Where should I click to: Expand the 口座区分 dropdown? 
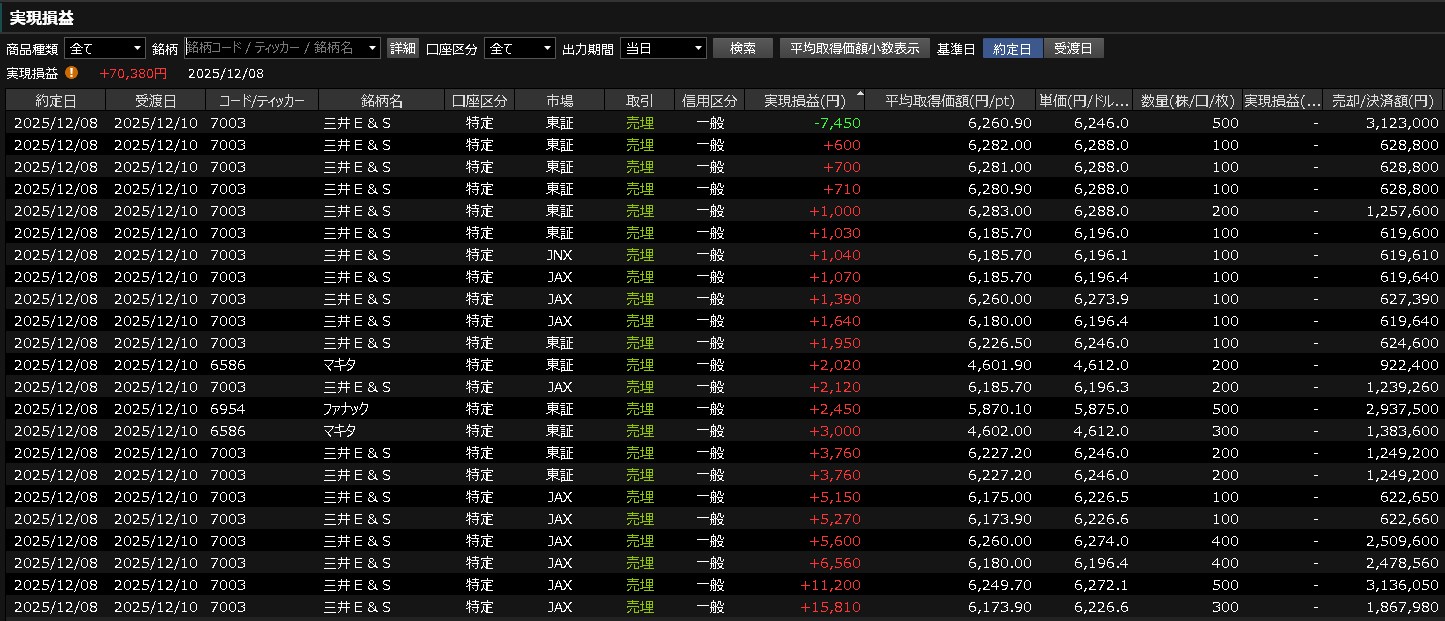[519, 48]
